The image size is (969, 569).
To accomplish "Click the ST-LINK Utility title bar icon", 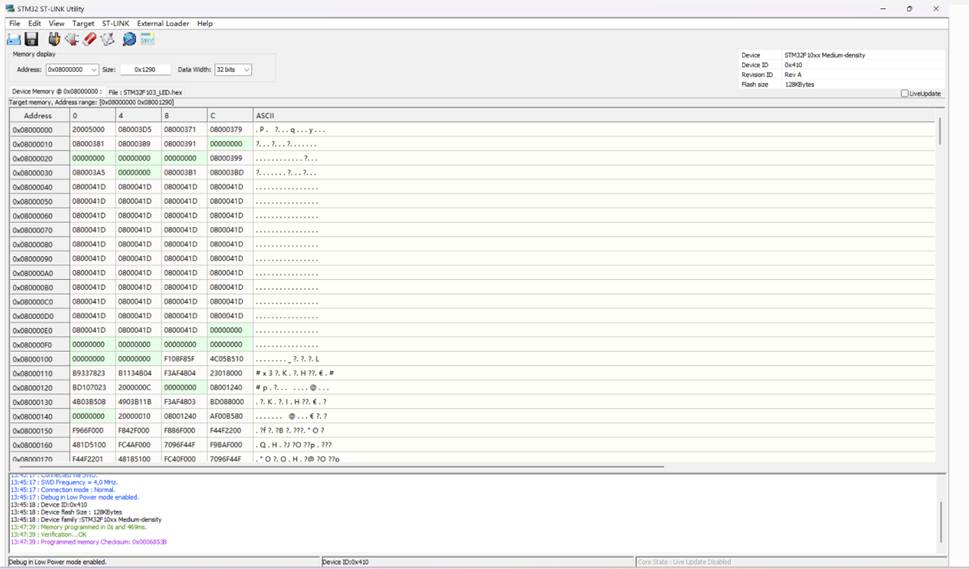I will coord(9,9).
